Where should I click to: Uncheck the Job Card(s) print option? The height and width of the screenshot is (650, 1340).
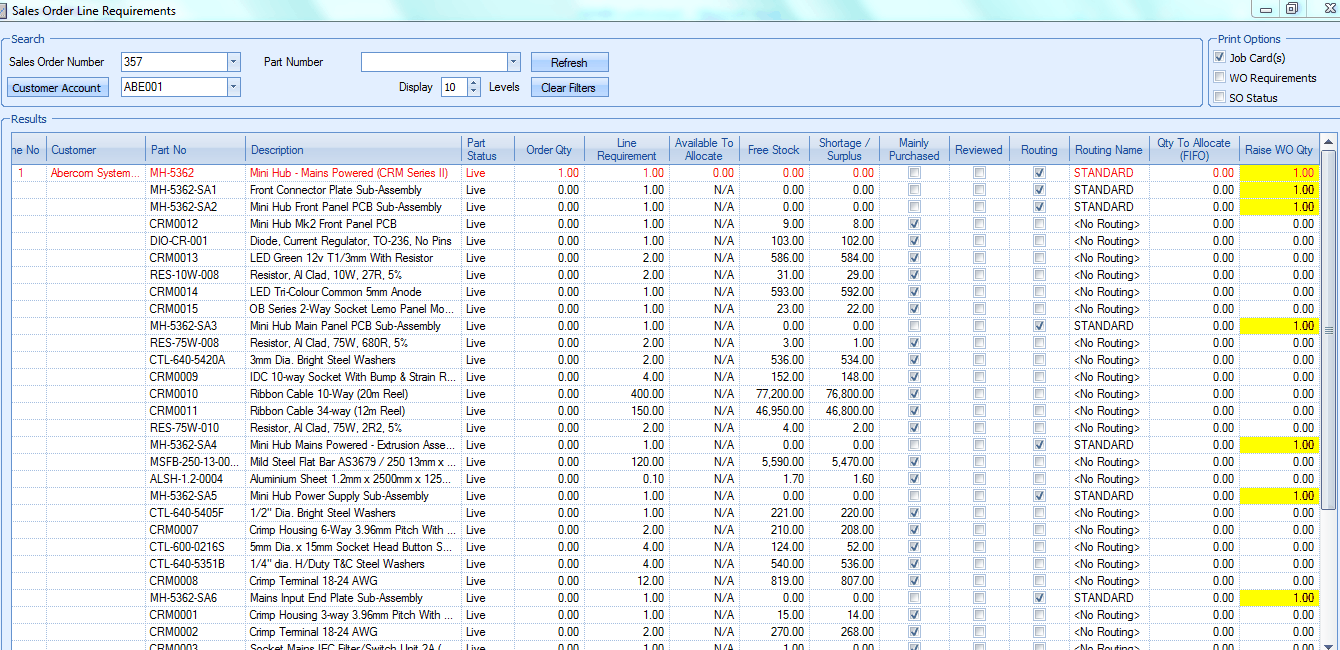click(x=1219, y=58)
